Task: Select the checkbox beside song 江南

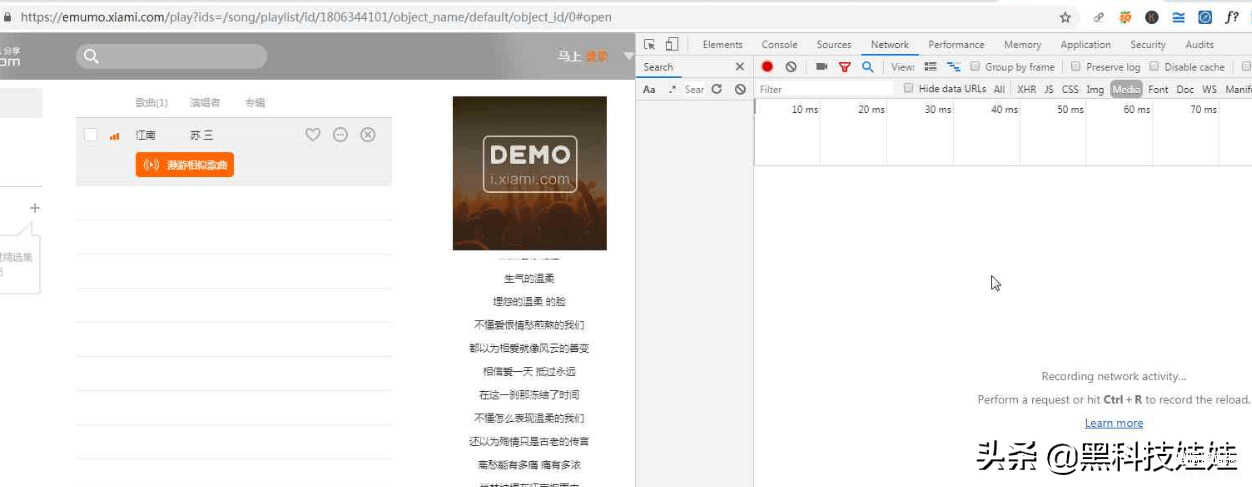Action: pyautogui.click(x=91, y=135)
